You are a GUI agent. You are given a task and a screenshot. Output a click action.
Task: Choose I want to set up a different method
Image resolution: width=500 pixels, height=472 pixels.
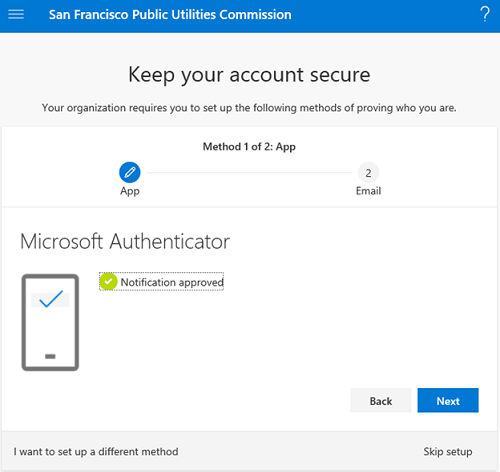click(x=96, y=452)
